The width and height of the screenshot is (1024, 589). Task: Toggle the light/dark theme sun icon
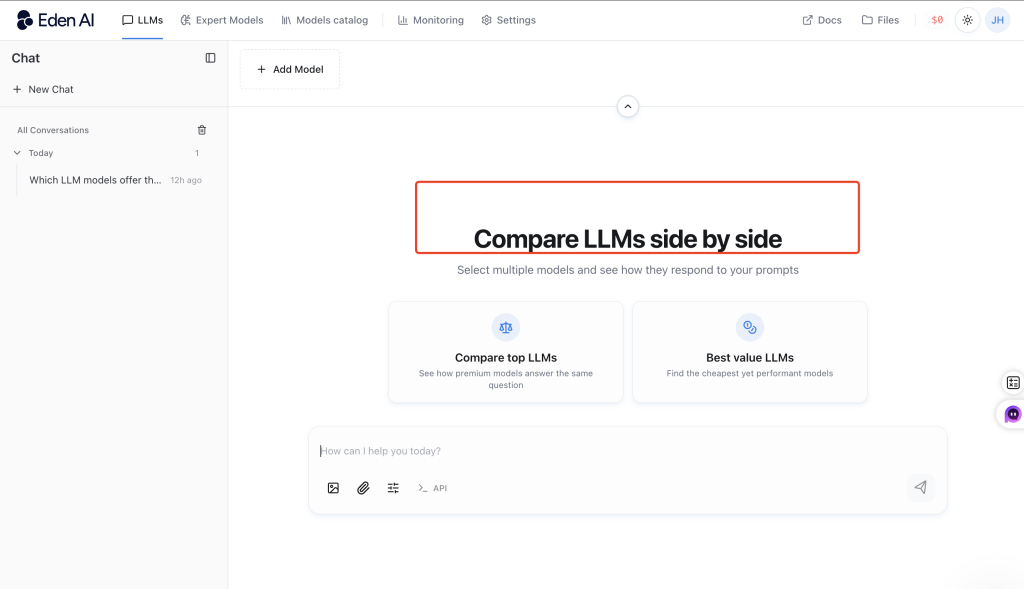tap(967, 20)
